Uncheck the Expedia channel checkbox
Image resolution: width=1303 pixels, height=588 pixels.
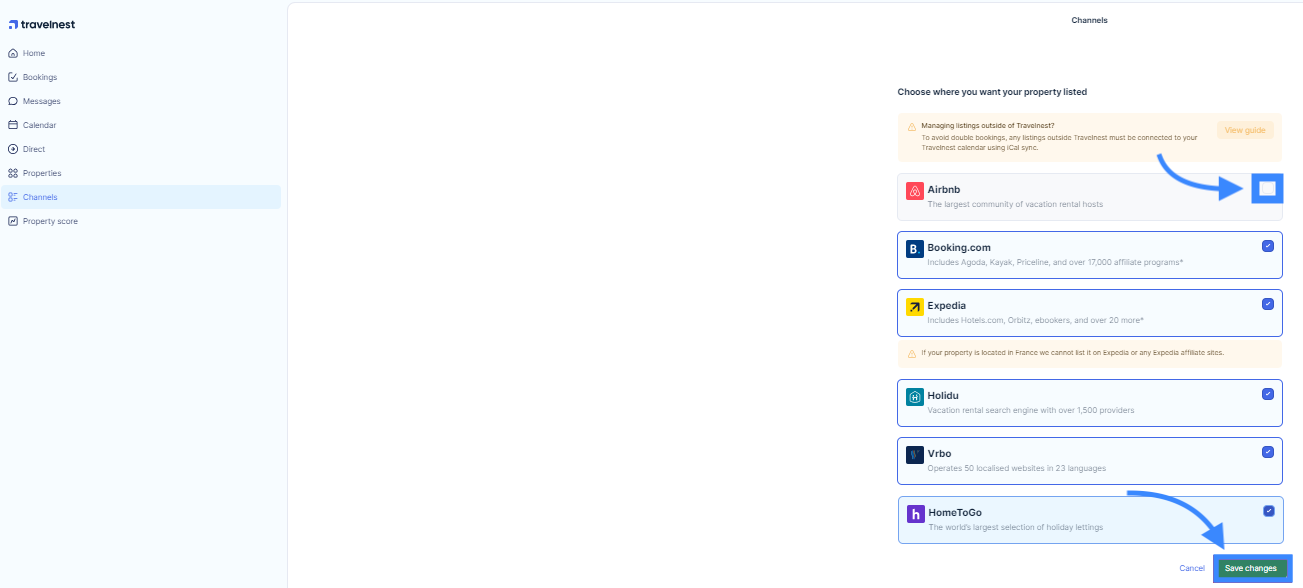pos(1268,304)
